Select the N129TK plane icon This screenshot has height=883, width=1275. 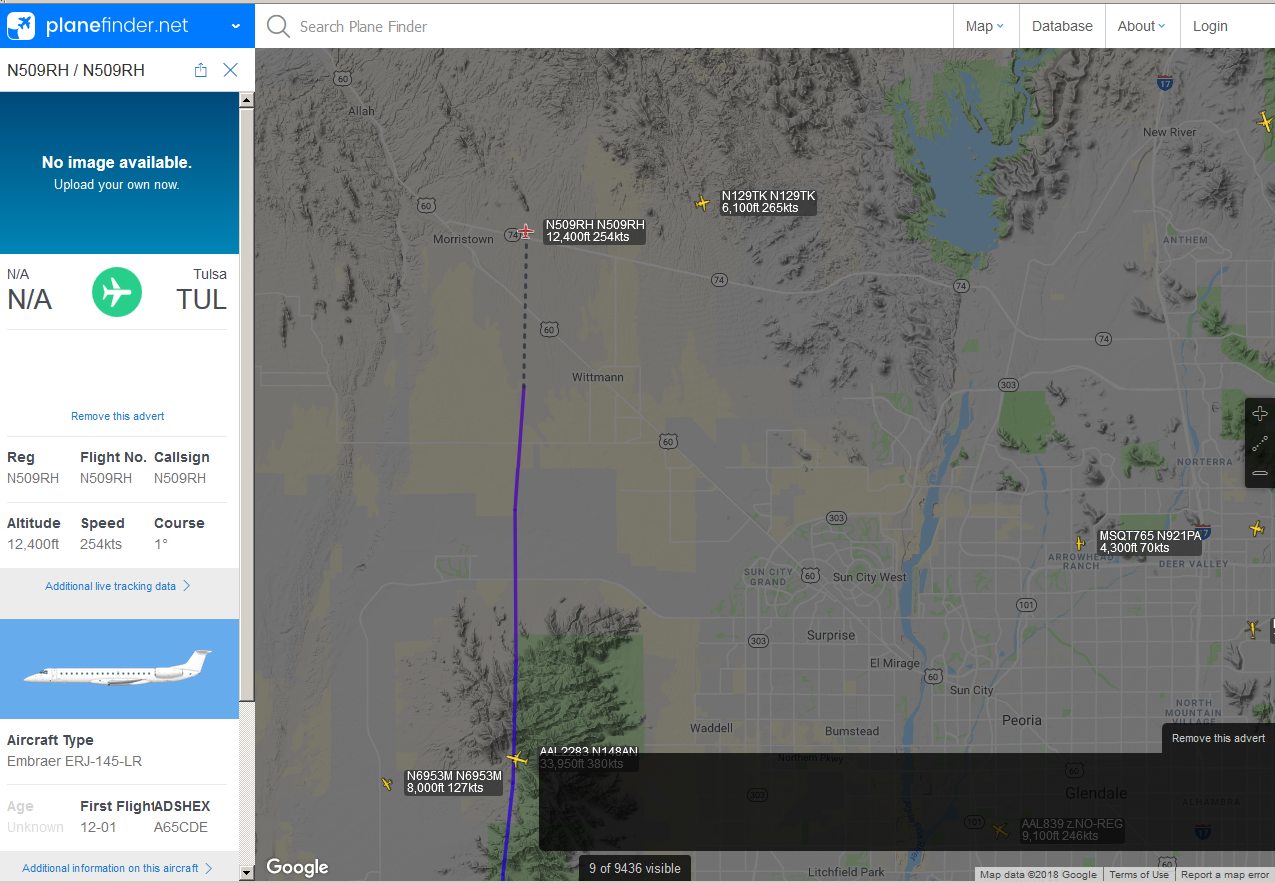(702, 204)
